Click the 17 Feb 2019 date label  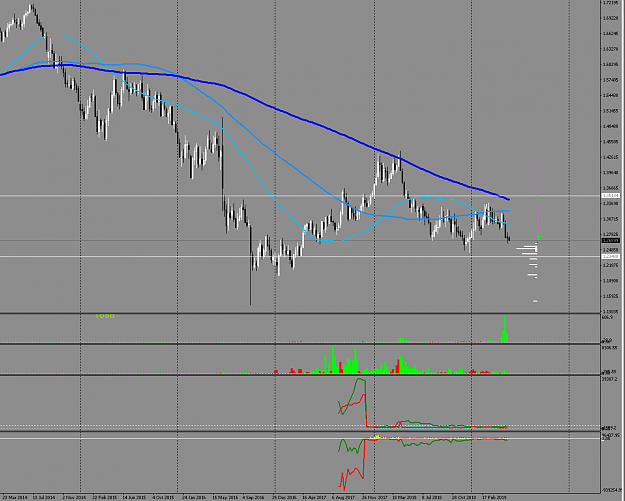(495, 498)
